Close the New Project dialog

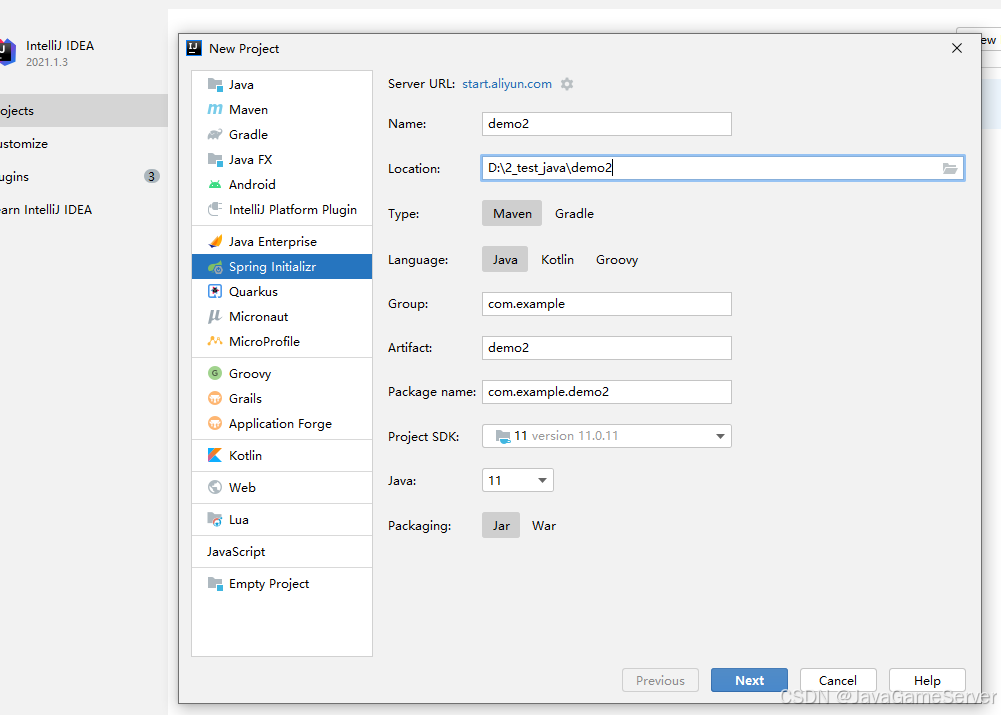[956, 49]
